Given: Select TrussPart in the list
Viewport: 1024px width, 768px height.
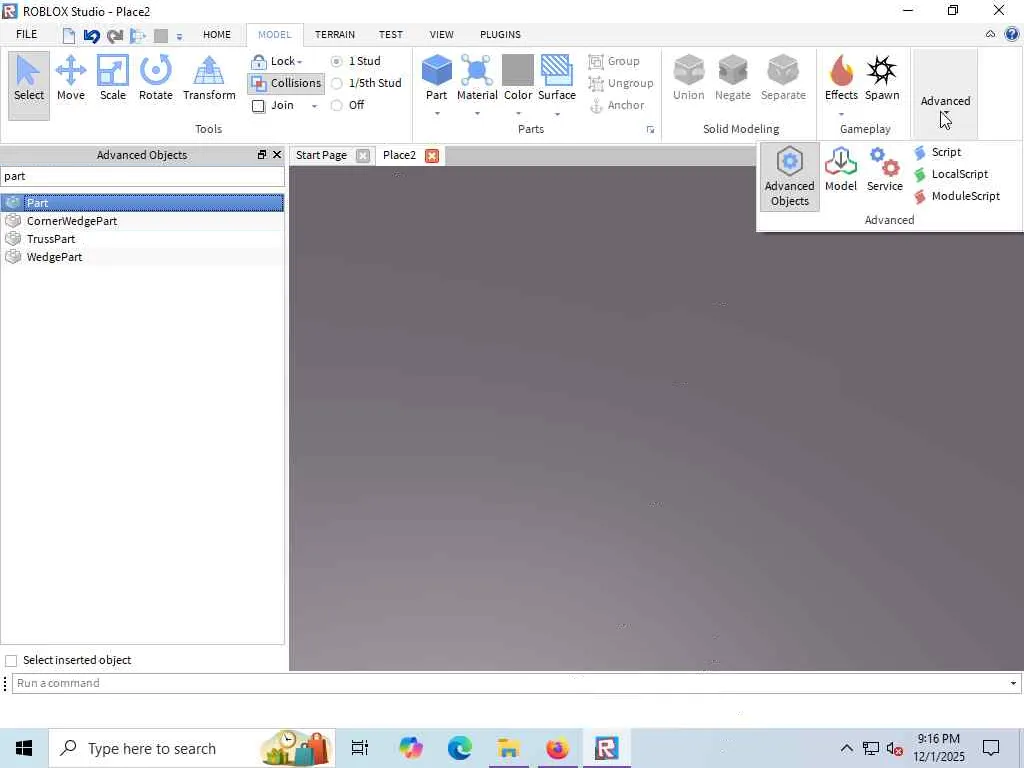Looking at the screenshot, I should point(142,239).
